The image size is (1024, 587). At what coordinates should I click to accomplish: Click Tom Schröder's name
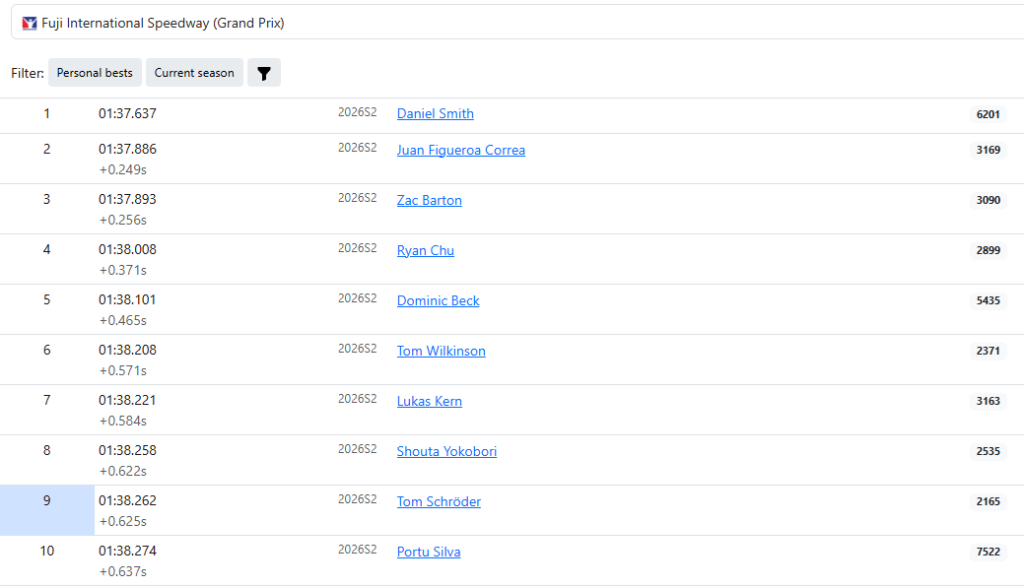click(x=439, y=501)
